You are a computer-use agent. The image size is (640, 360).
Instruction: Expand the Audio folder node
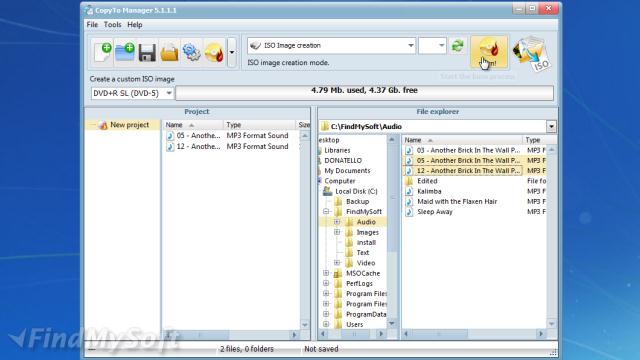tap(337, 222)
